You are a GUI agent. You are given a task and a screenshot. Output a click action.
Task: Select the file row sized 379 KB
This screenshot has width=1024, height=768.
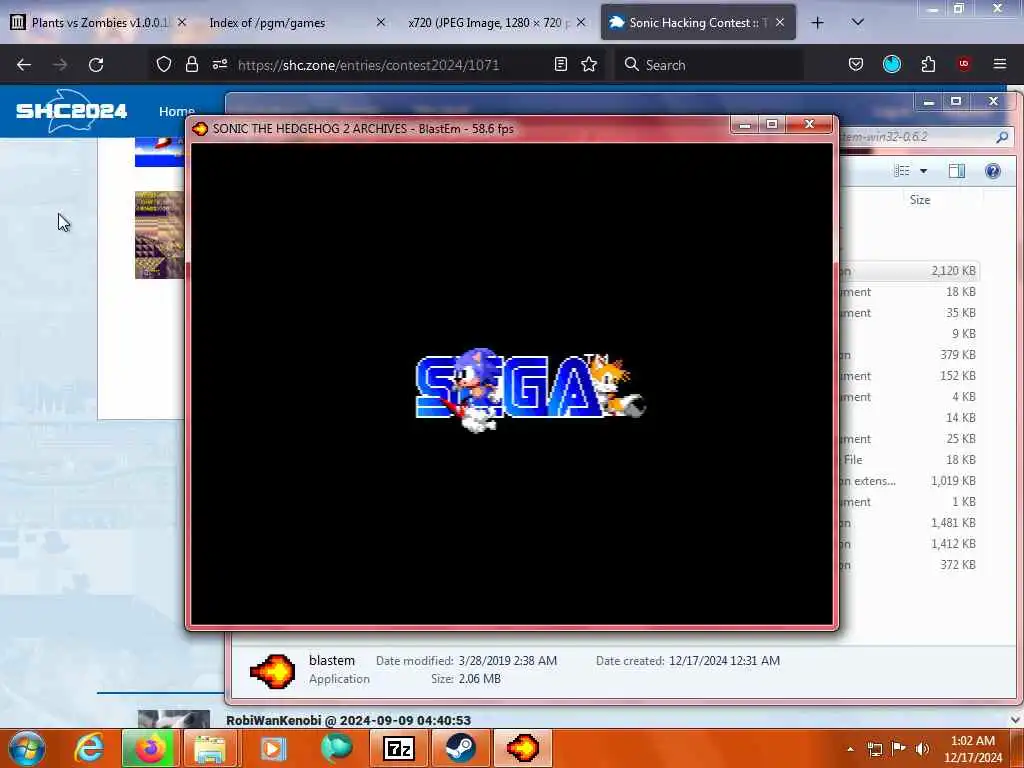point(909,355)
